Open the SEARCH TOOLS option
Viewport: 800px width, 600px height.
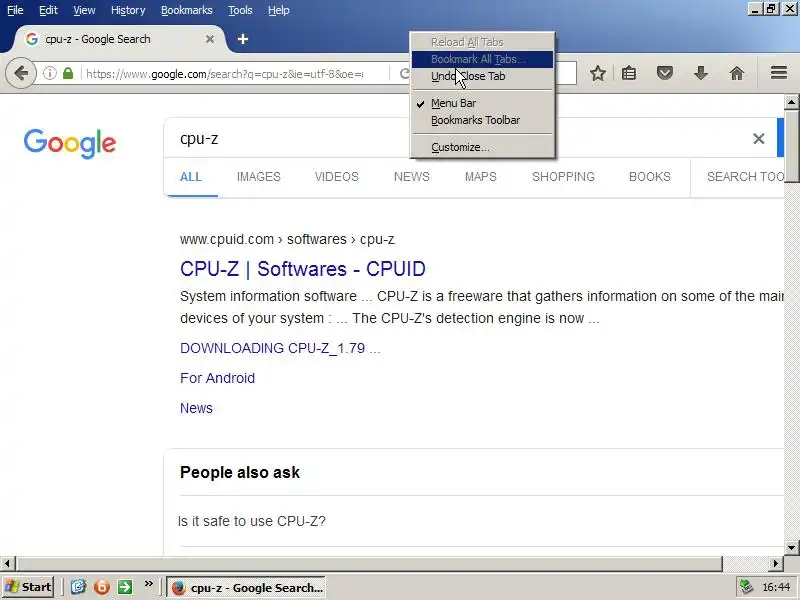coord(745,177)
